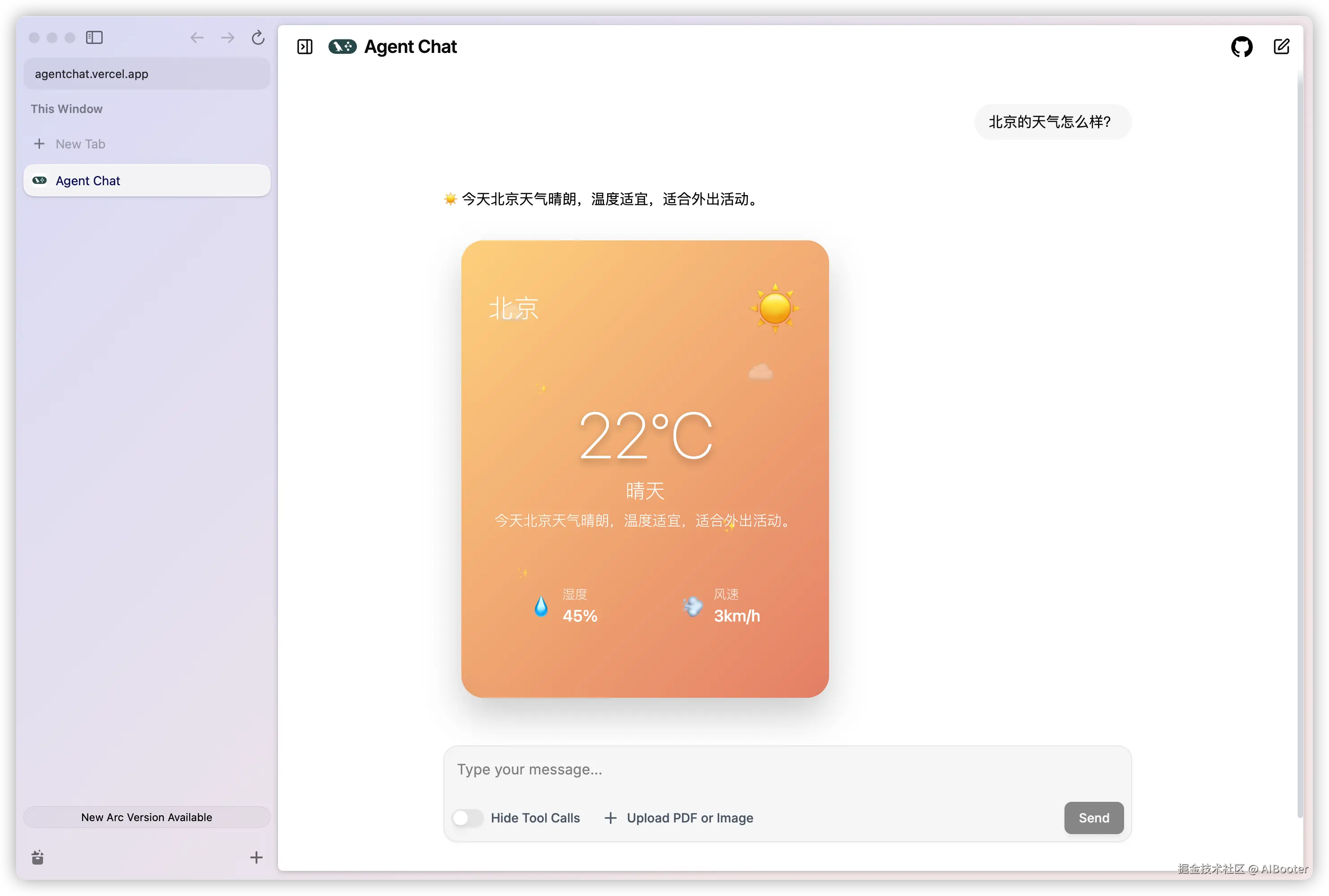Start new chat with pencil icon
The height and width of the screenshot is (896, 1329).
[1281, 47]
